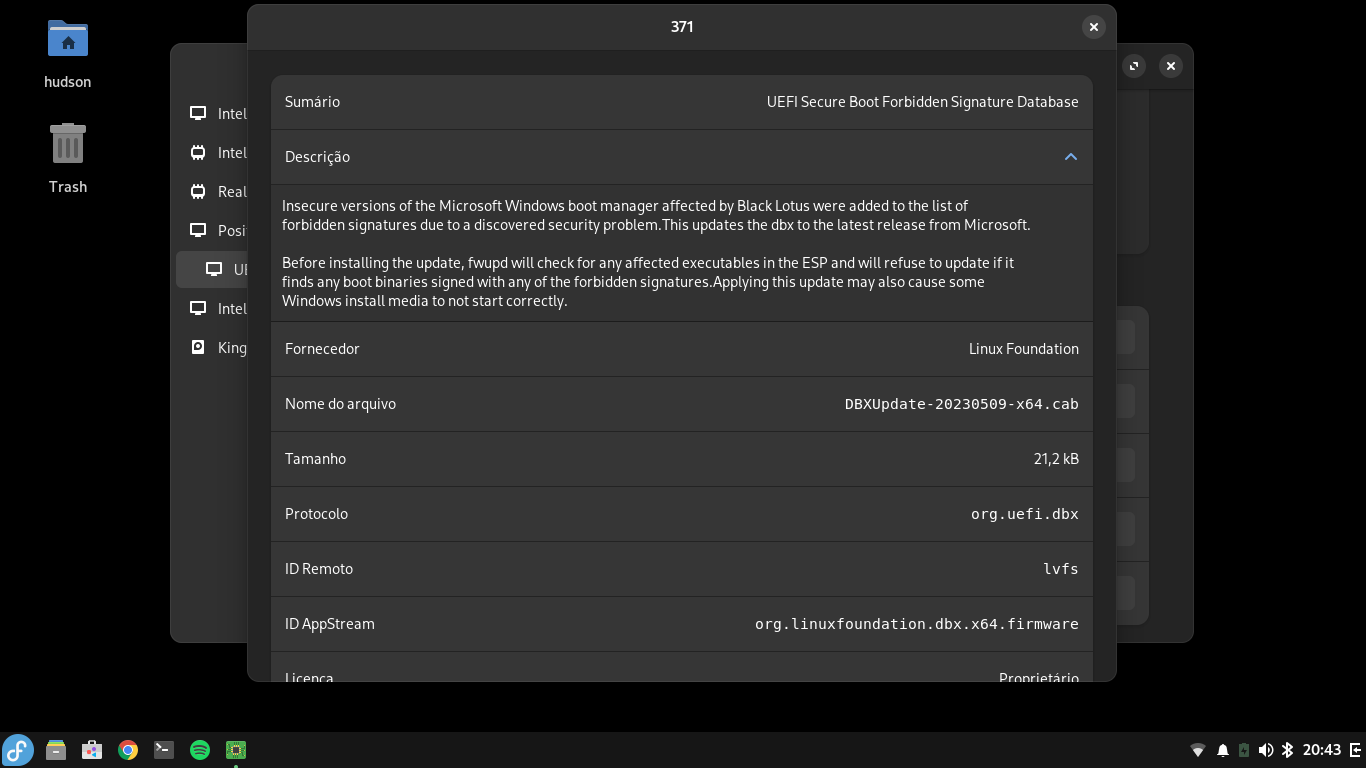Select the UE… device row in sidebar
Viewport: 1366px width, 768px height.
213,269
